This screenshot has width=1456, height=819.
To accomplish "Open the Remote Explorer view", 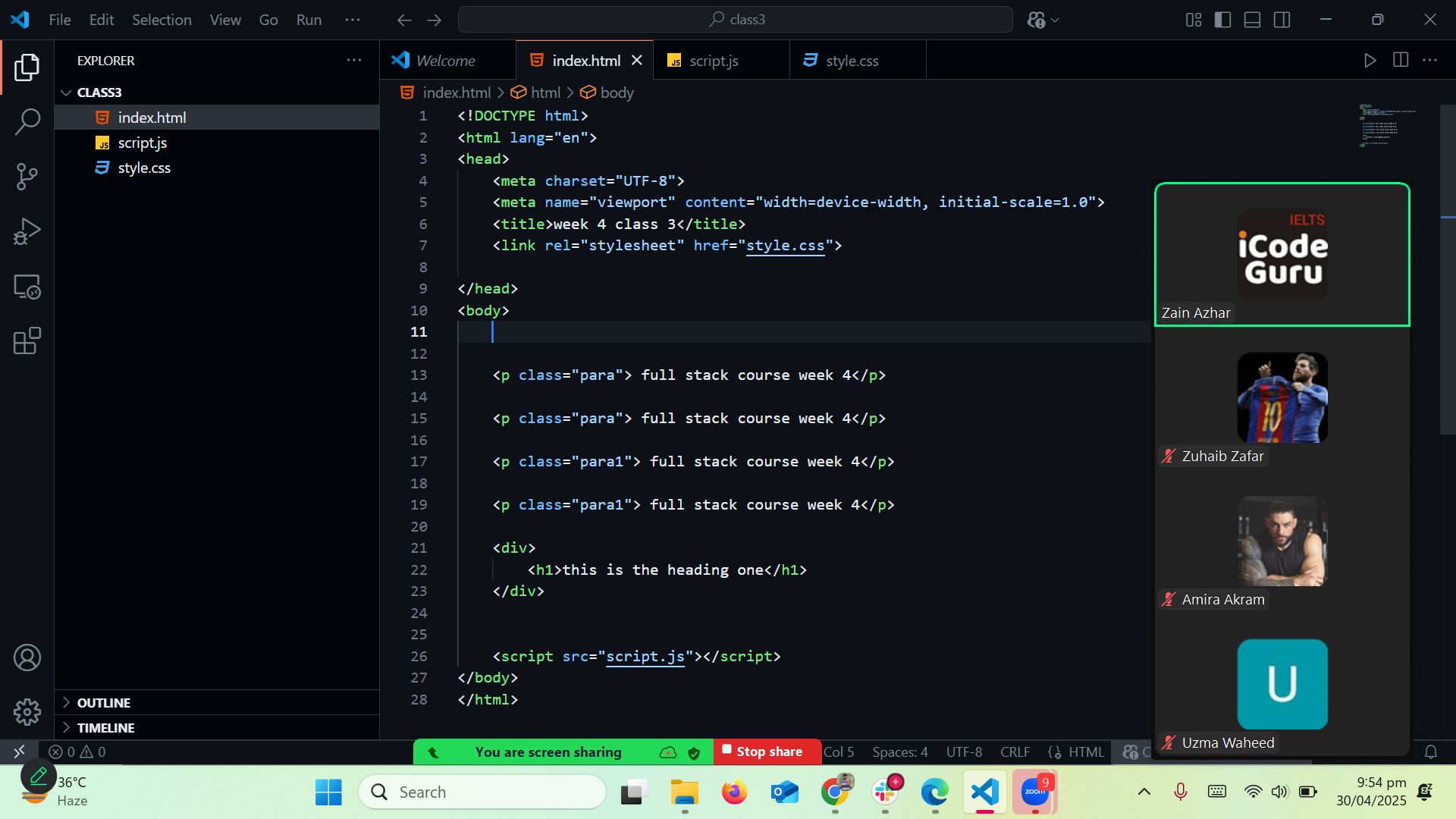I will pos(27,287).
